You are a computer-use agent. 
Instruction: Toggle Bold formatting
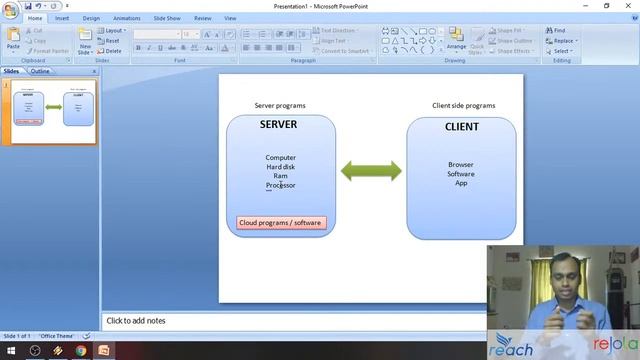138,48
